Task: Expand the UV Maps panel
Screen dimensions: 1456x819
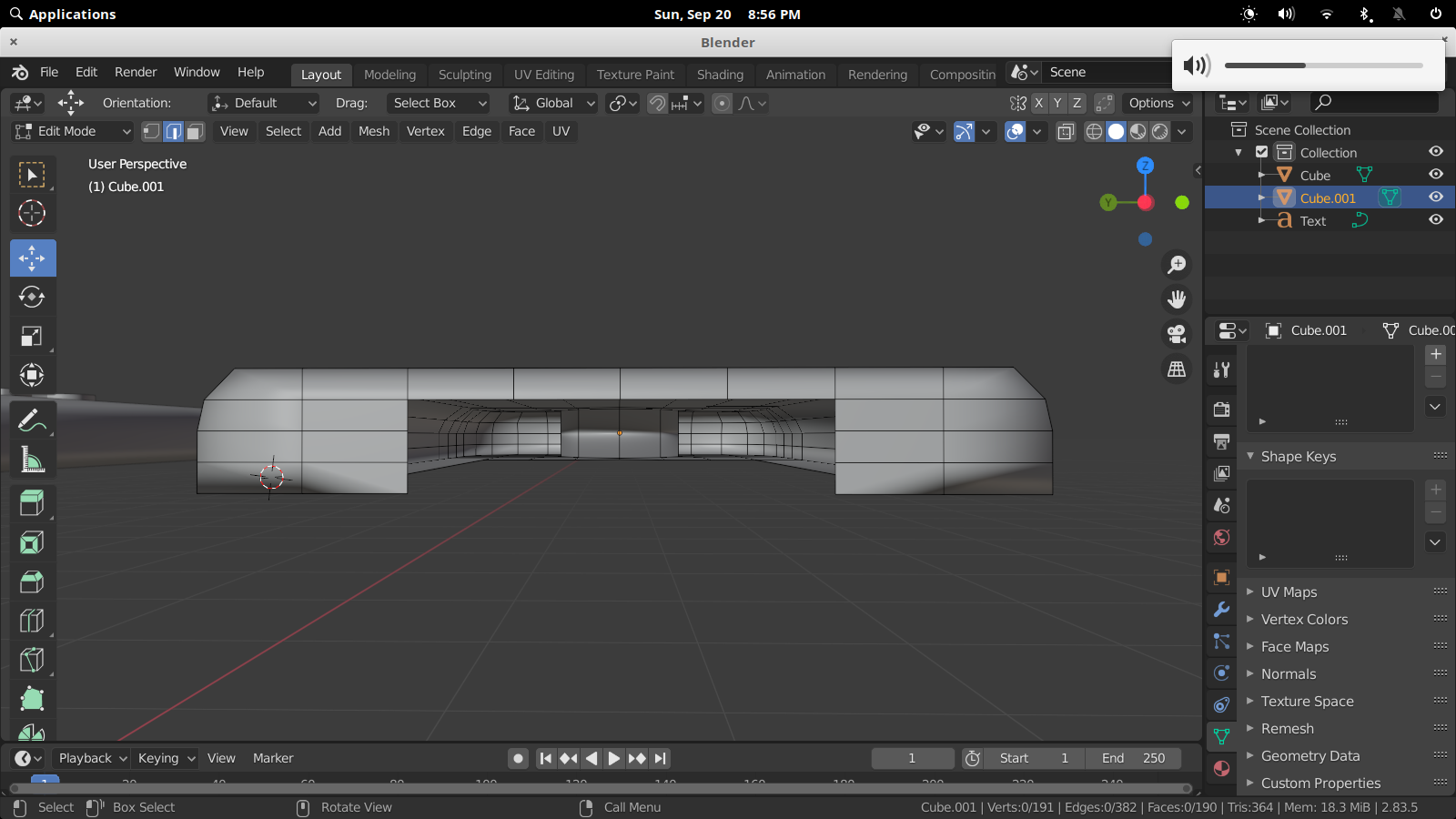Action: (x=1289, y=591)
